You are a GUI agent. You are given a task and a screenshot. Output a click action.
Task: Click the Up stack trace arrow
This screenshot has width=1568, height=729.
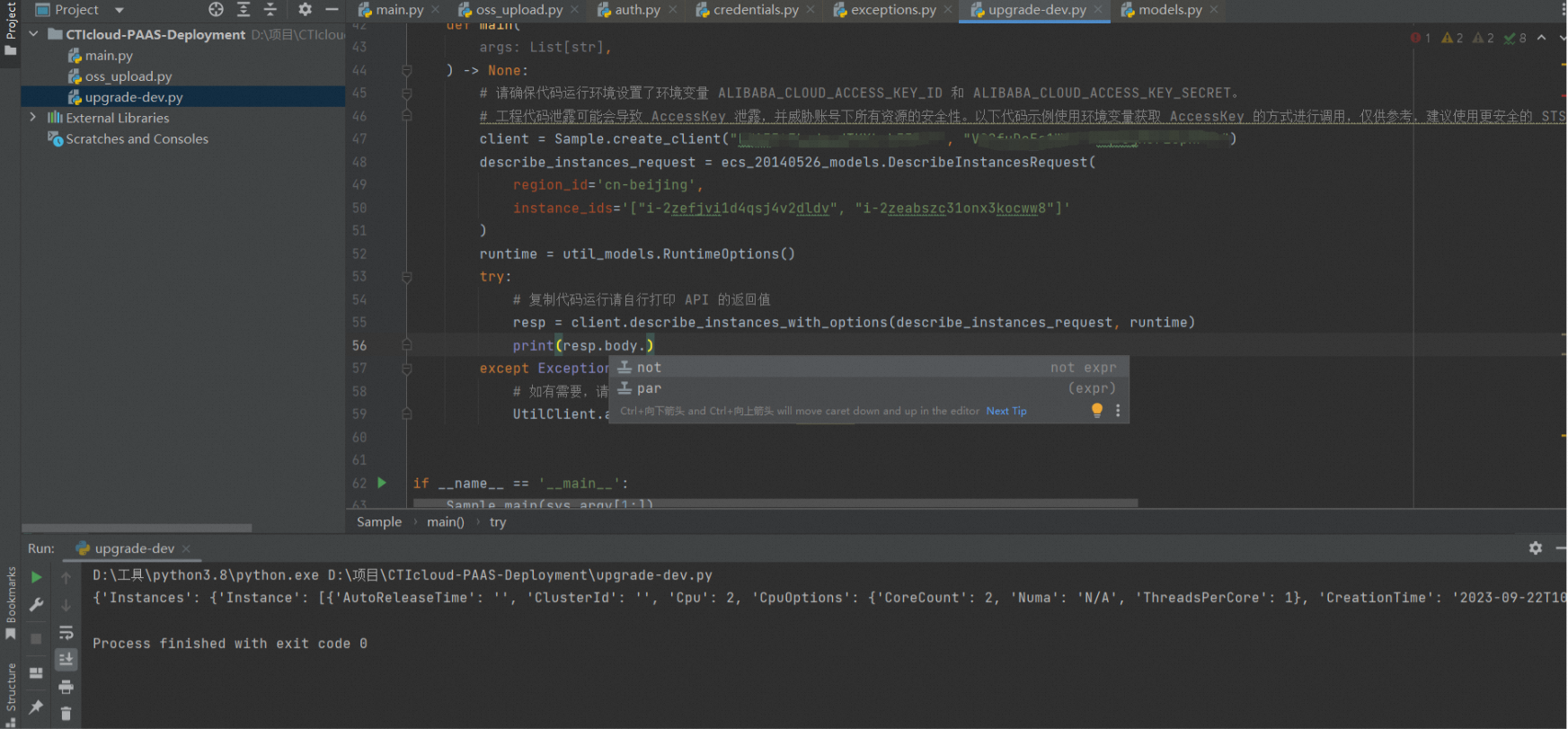(x=66, y=578)
